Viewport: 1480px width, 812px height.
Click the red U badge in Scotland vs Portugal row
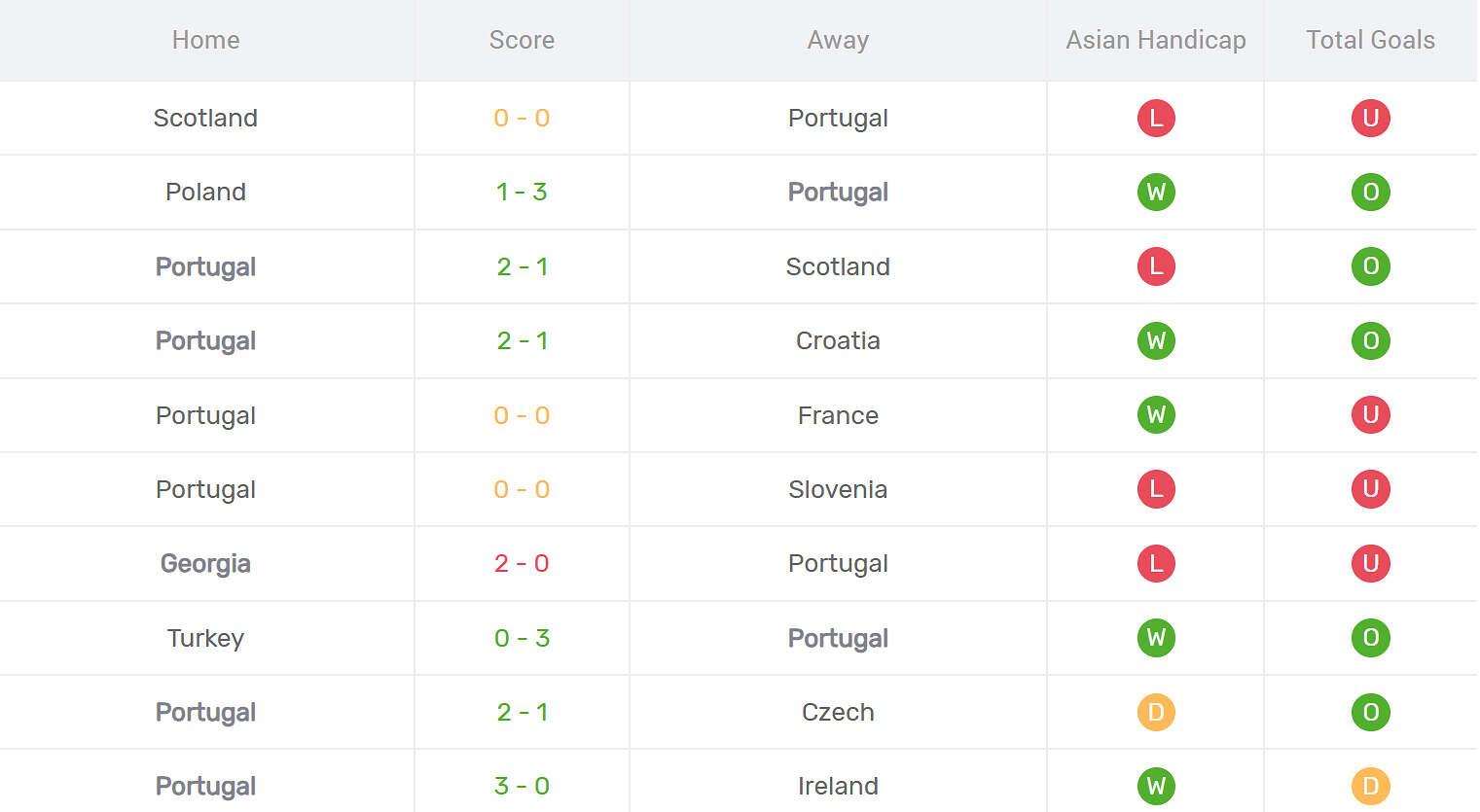pyautogui.click(x=1370, y=118)
